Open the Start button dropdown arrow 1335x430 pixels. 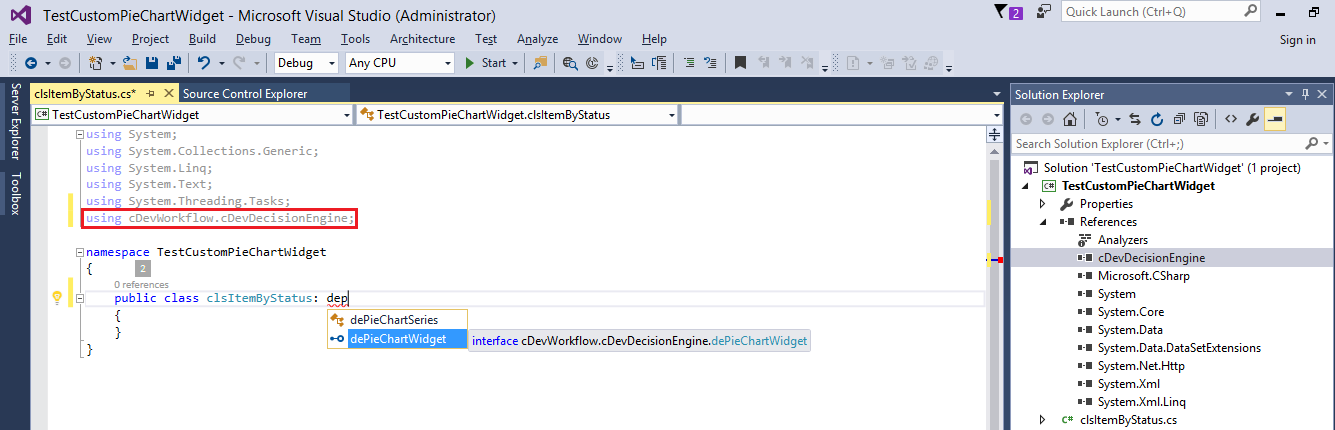pos(515,63)
